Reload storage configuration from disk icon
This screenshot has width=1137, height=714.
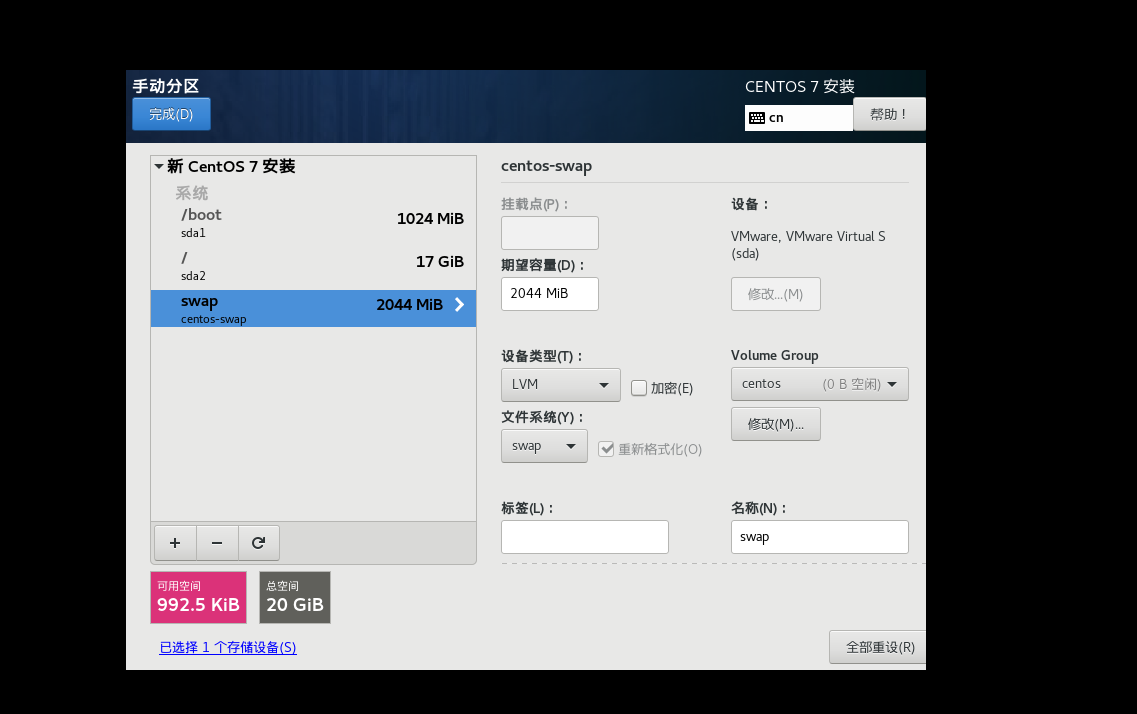(258, 543)
